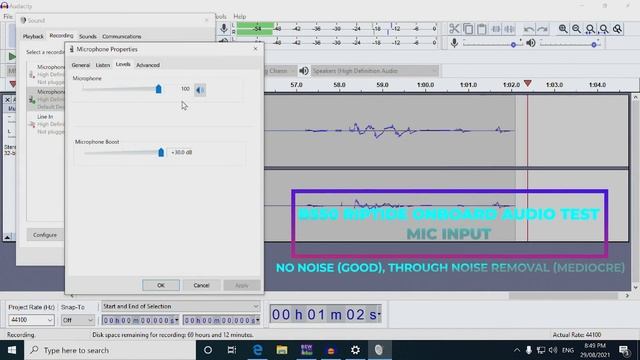Click the mixer toolbar microphone icon

(454, 43)
